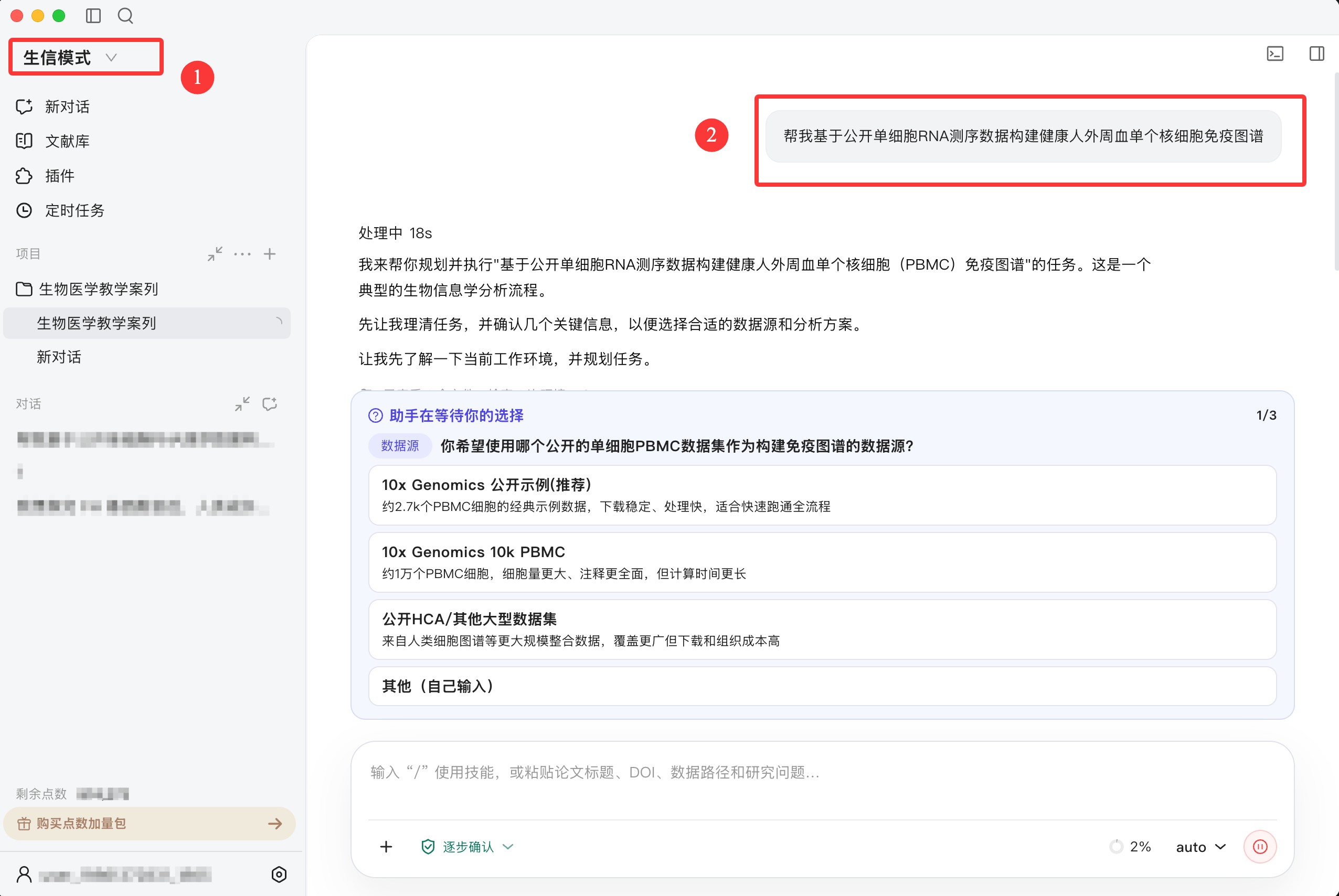This screenshot has width=1339, height=896.
Task: Choose 其他（自己输入）option
Action: coord(822,686)
